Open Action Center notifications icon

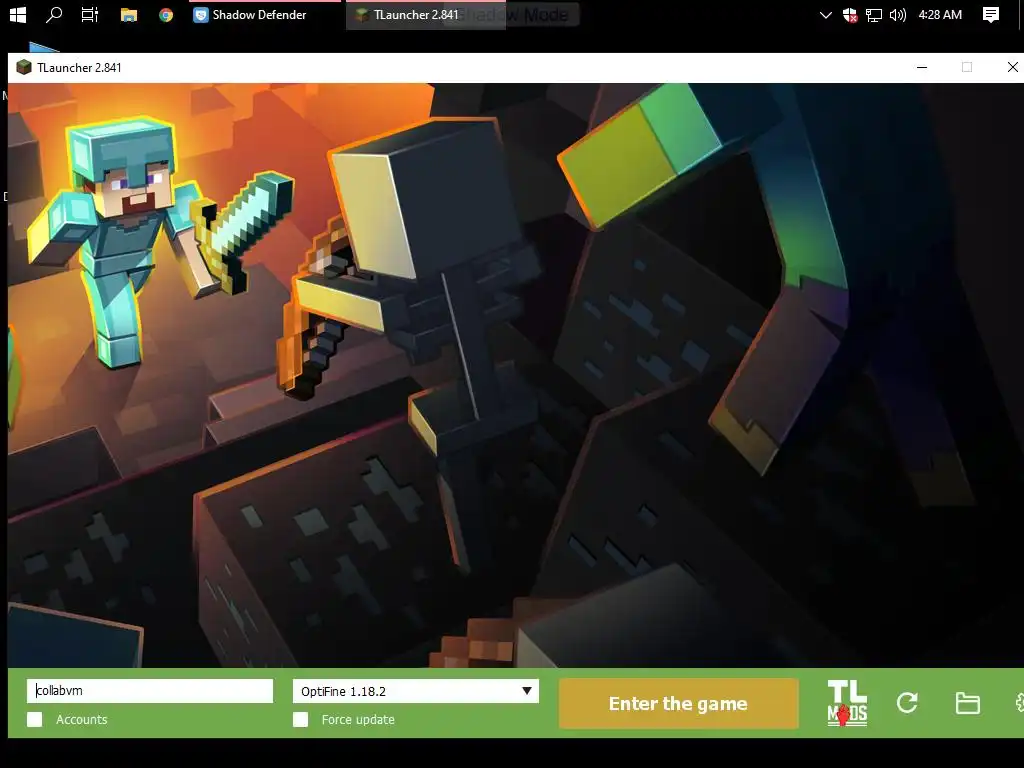pyautogui.click(x=991, y=14)
